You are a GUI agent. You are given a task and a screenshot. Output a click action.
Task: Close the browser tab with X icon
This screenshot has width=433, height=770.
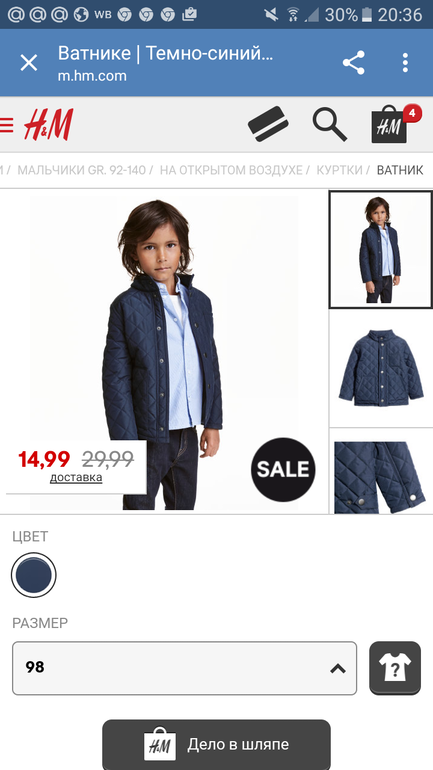(x=28, y=63)
